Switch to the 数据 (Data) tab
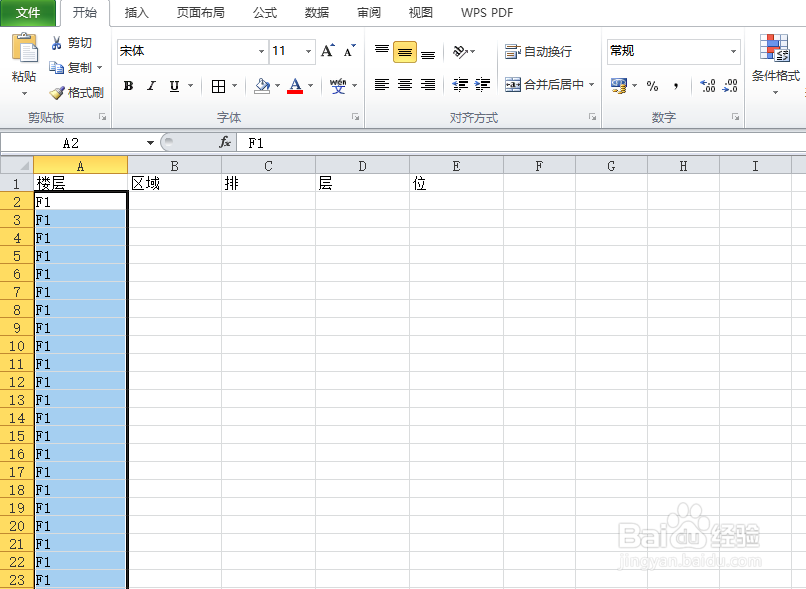 317,13
